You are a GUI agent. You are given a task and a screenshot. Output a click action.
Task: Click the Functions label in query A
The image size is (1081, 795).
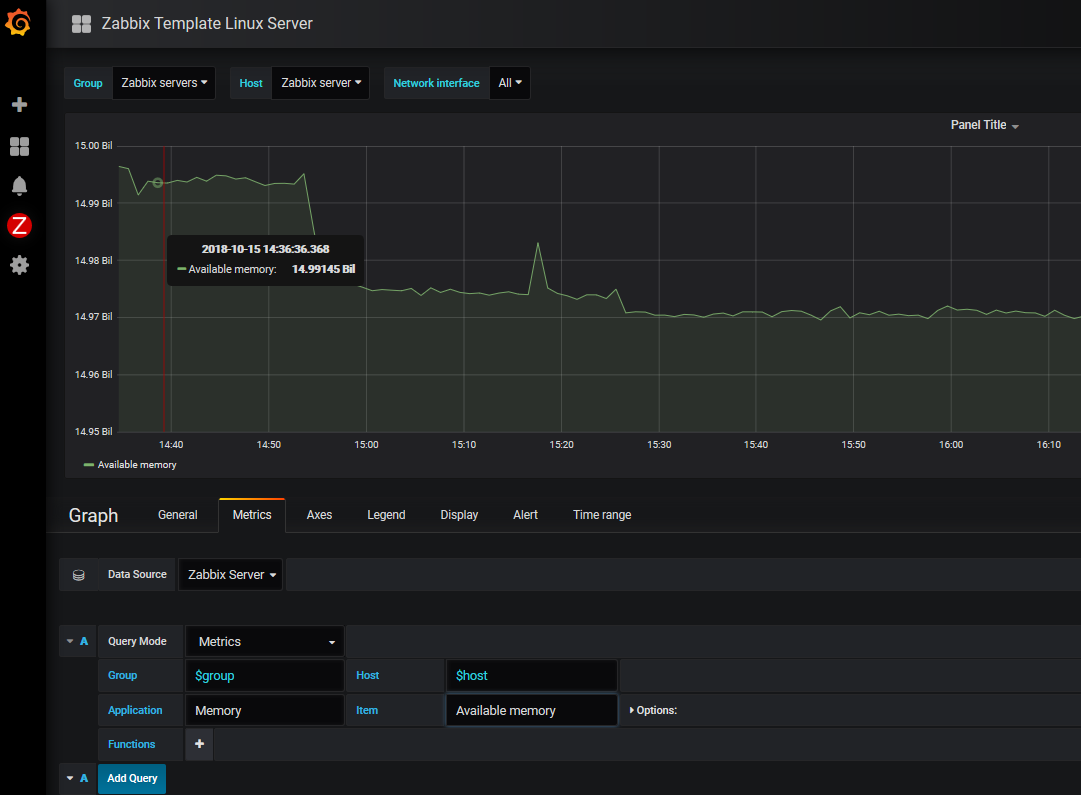(131, 744)
